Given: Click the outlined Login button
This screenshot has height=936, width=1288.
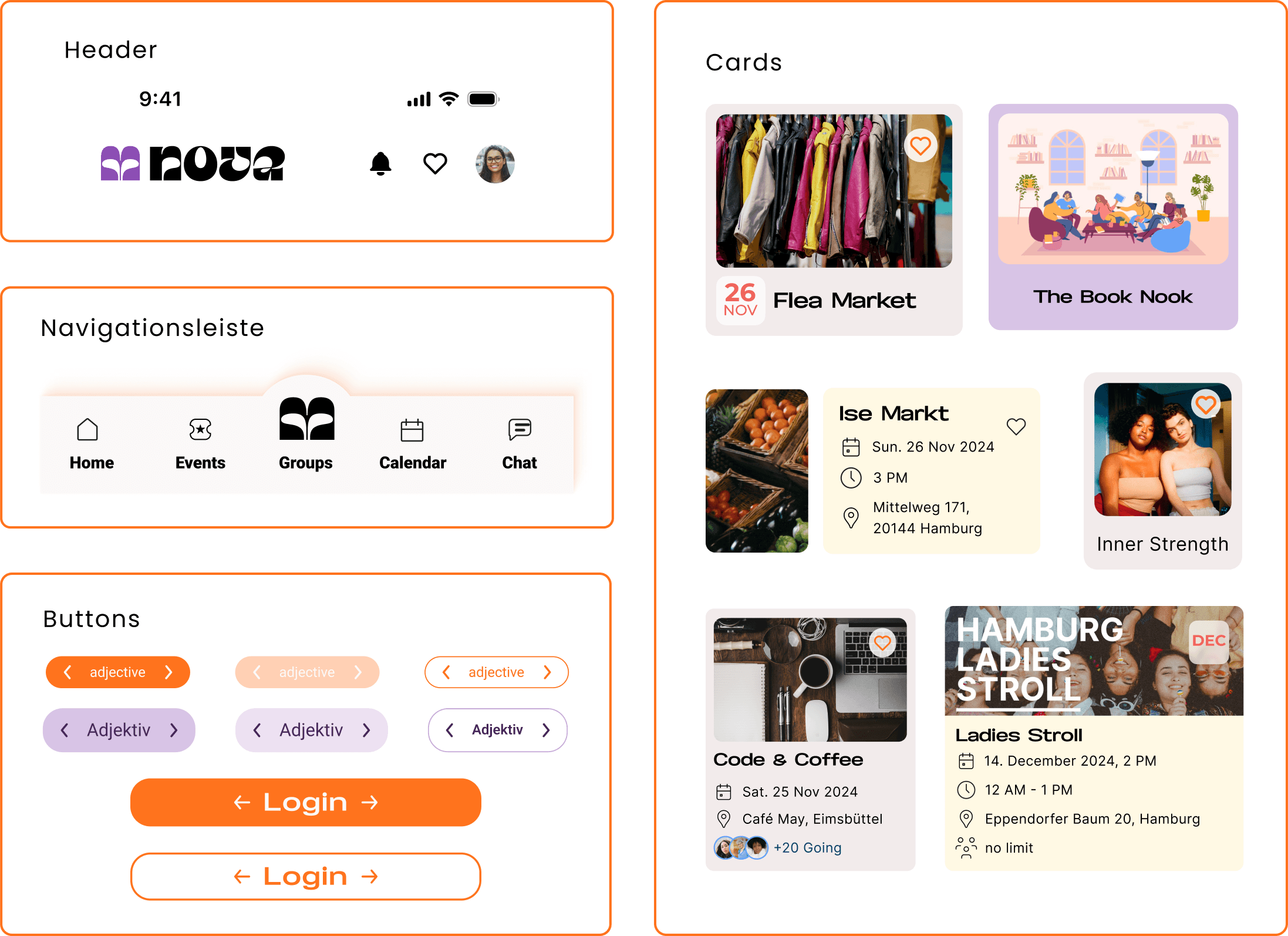Looking at the screenshot, I should [306, 876].
